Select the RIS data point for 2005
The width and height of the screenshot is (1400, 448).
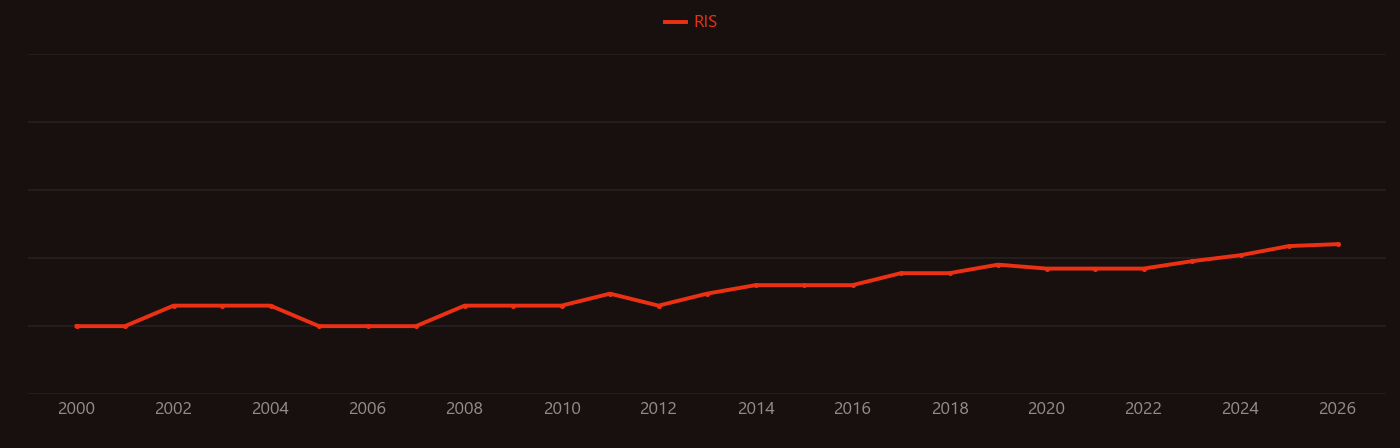click(x=319, y=326)
